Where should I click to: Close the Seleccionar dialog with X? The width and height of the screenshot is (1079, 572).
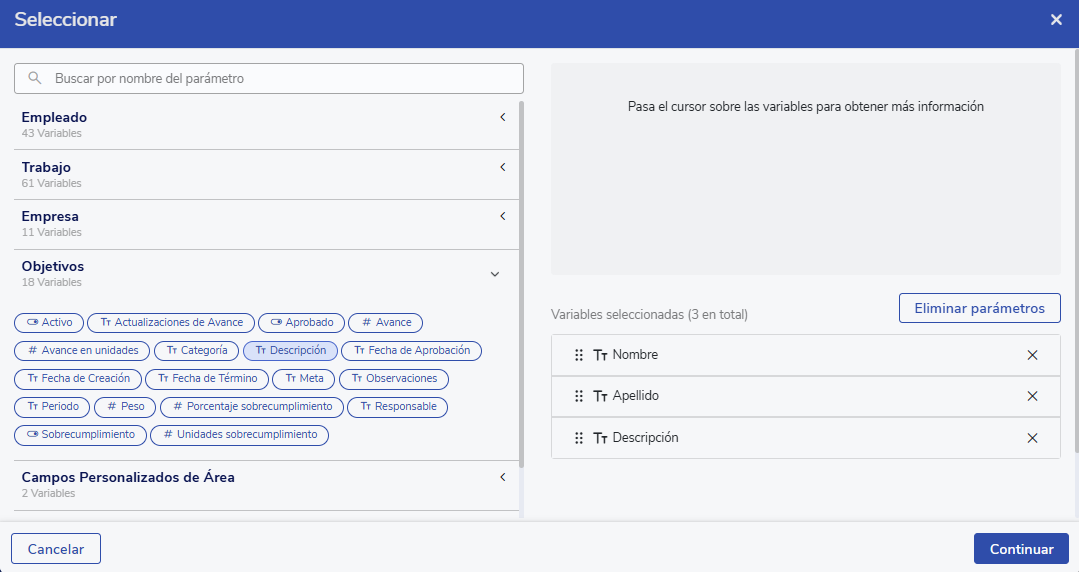[1056, 20]
